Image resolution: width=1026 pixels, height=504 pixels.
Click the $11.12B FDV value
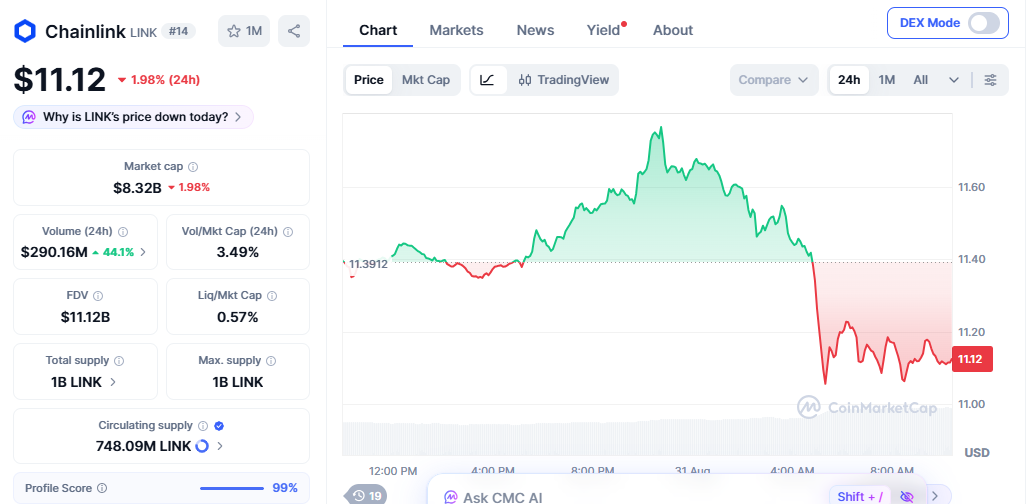point(85,317)
